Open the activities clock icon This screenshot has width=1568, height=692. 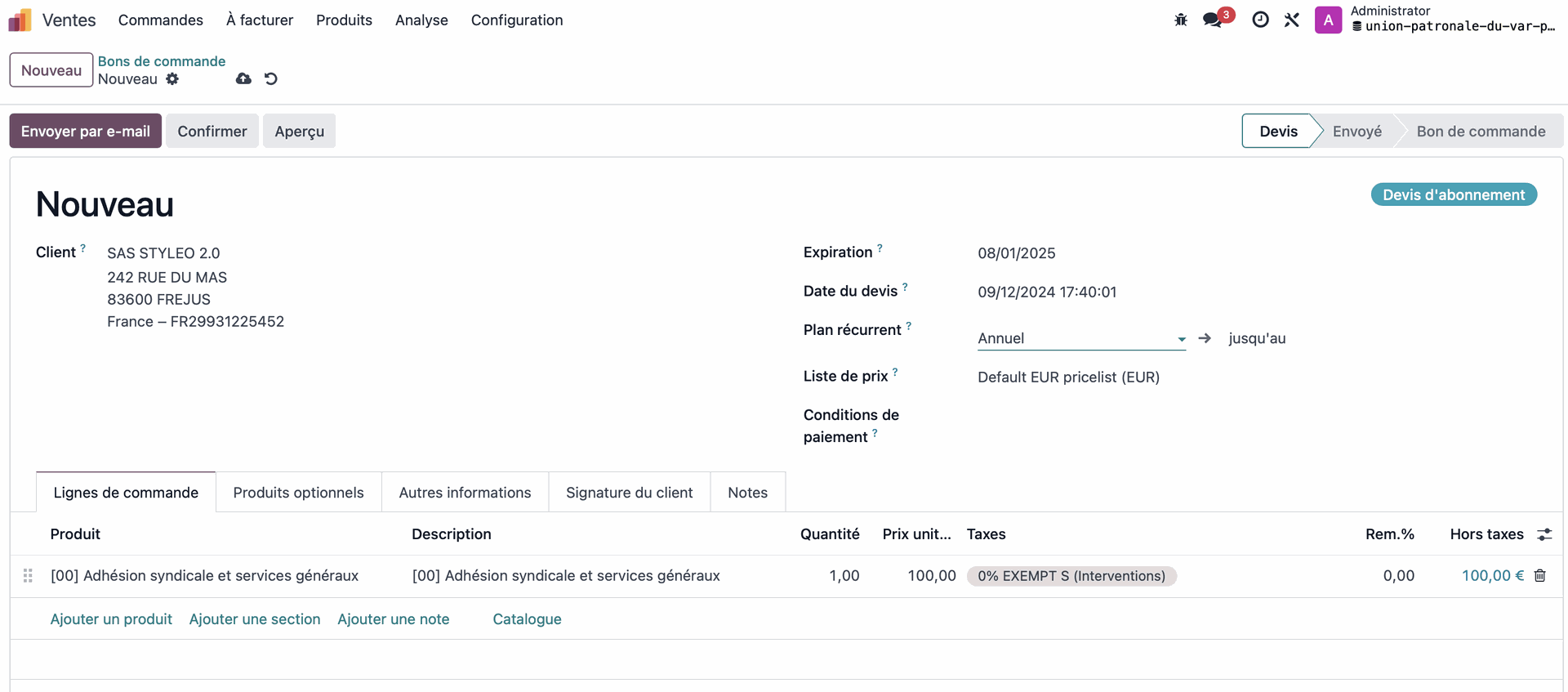tap(1260, 20)
